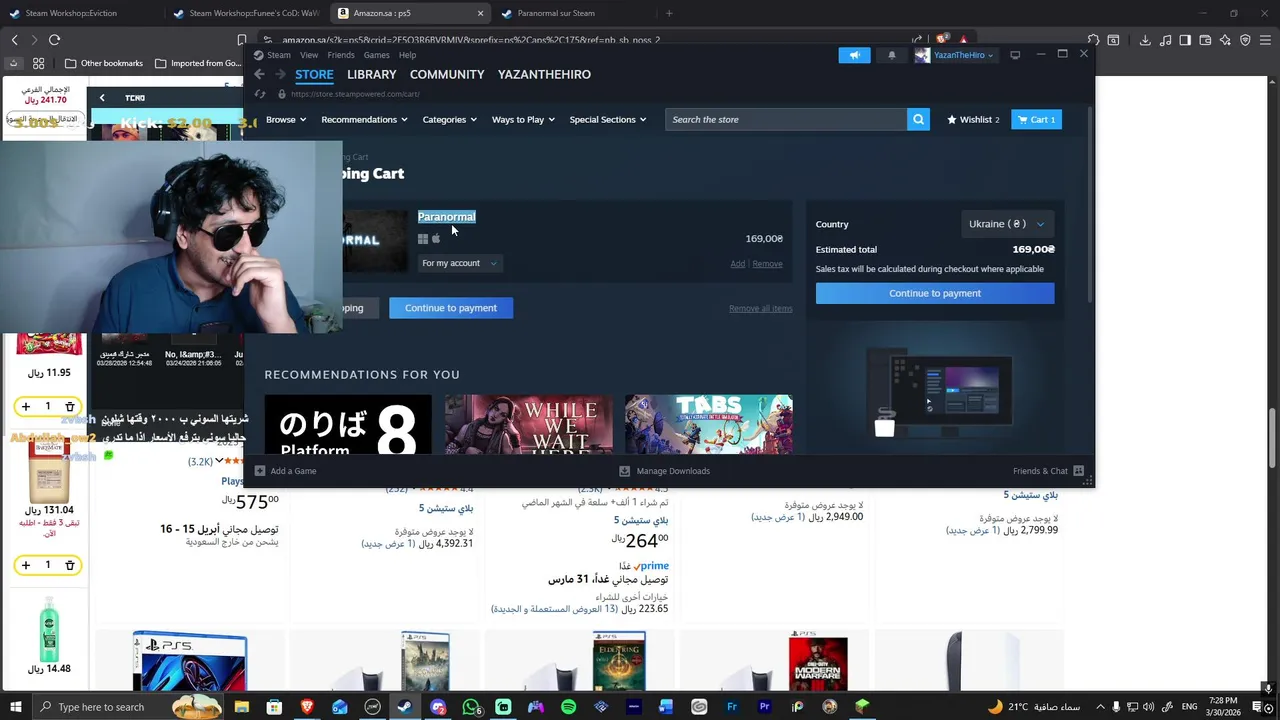
Task: Open the For my account dropdown
Action: point(459,263)
